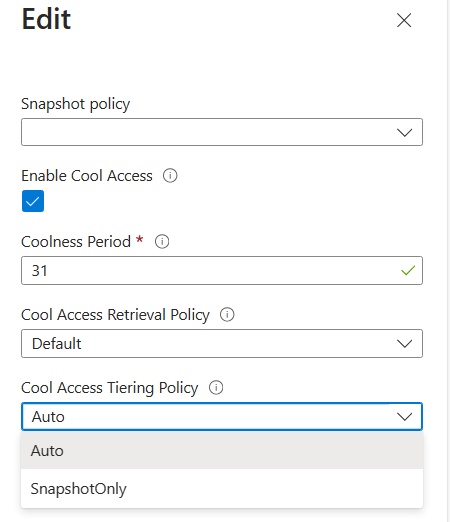The image size is (450, 522).
Task: Open the Snapshot policy dropdown
Action: pos(222,132)
